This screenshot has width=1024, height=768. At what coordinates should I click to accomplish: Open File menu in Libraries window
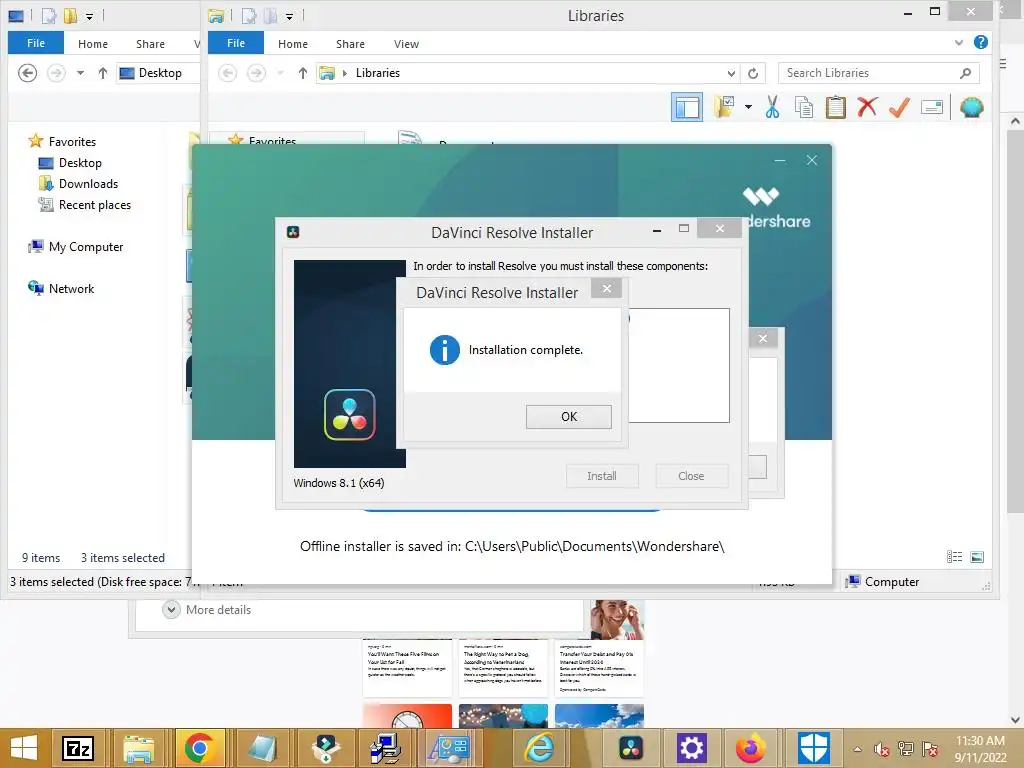tap(236, 43)
